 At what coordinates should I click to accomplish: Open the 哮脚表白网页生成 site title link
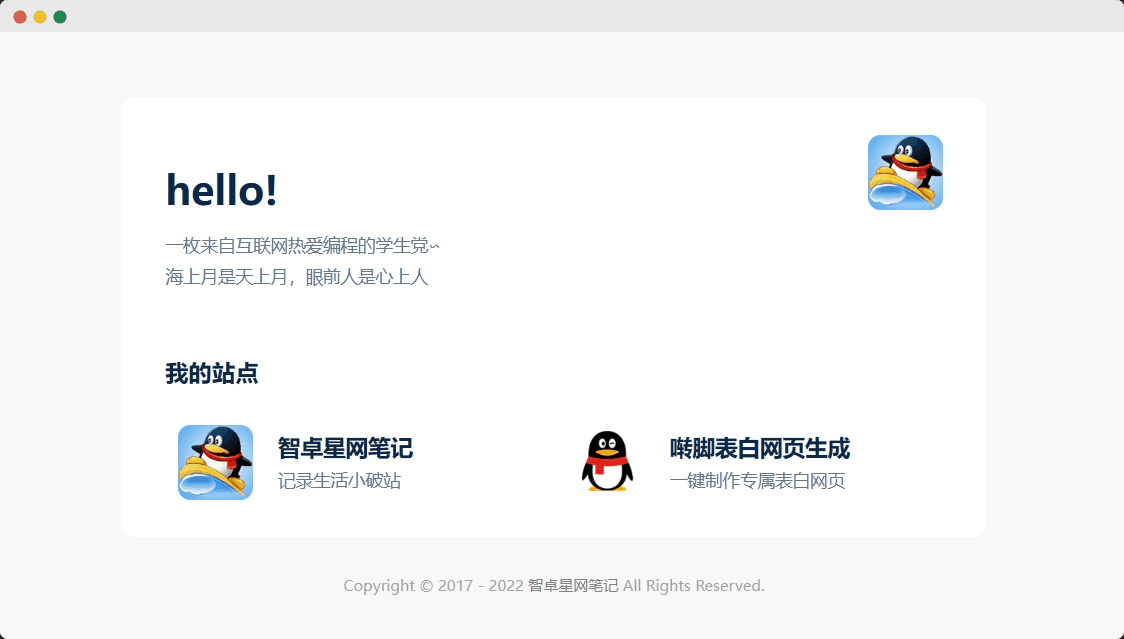pos(759,448)
